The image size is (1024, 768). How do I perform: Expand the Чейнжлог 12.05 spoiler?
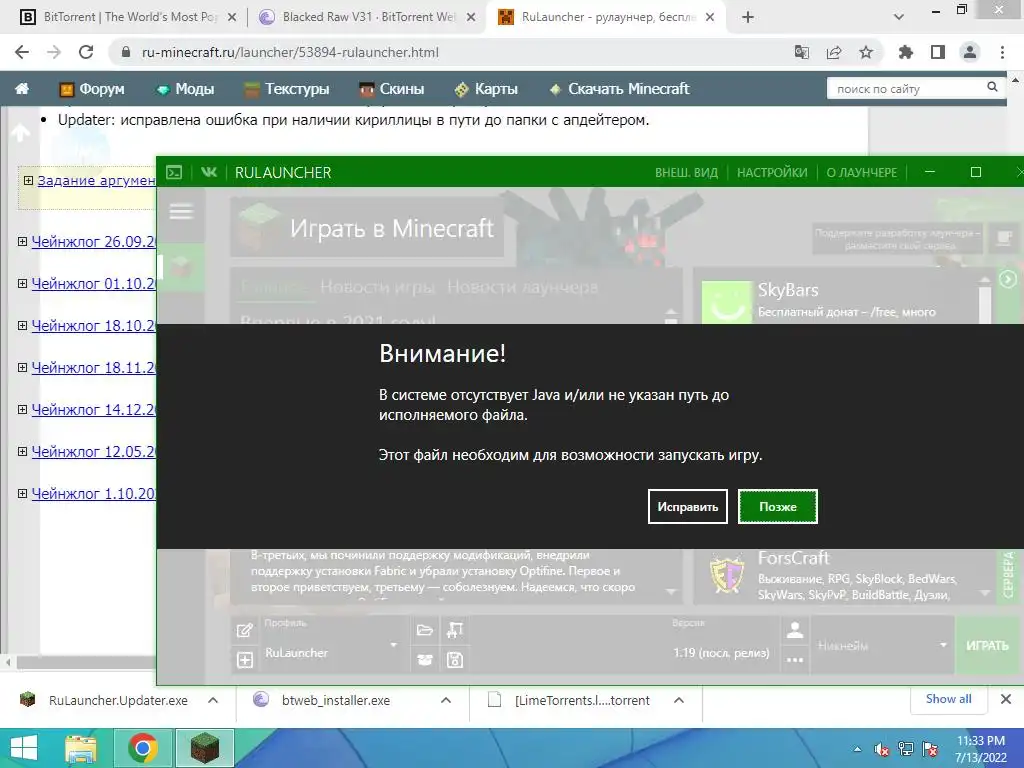pos(22,451)
